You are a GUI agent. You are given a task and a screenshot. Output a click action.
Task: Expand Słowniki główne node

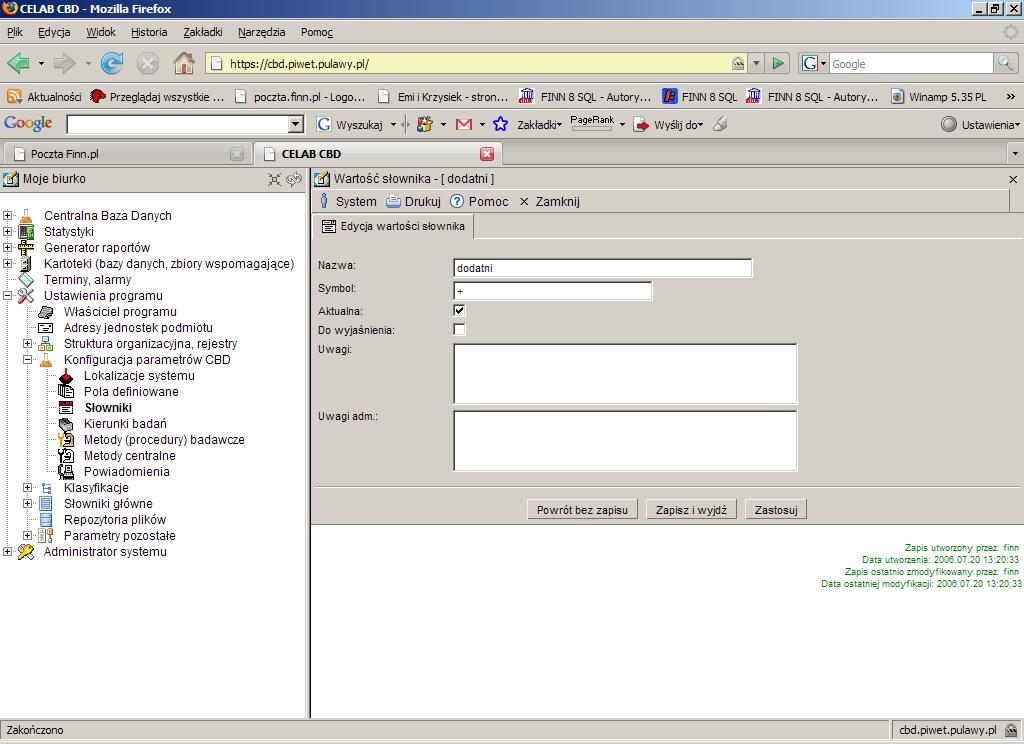click(27, 503)
